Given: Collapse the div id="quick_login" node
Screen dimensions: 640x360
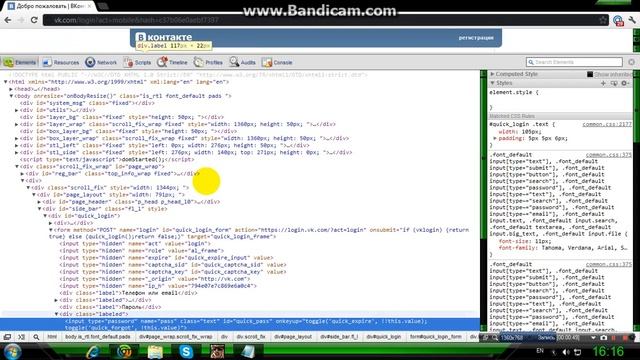Looking at the screenshot, I should (45, 216).
